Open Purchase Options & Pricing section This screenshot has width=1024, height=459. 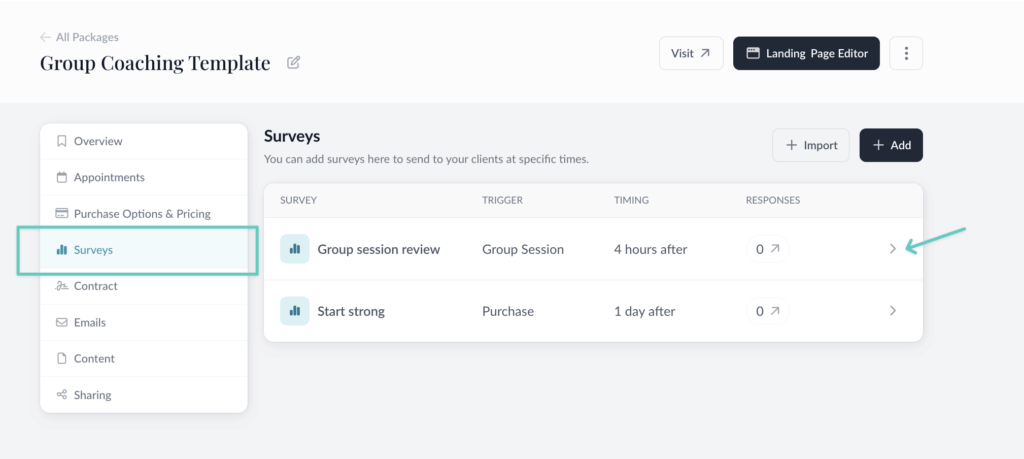pyautogui.click(x=141, y=213)
